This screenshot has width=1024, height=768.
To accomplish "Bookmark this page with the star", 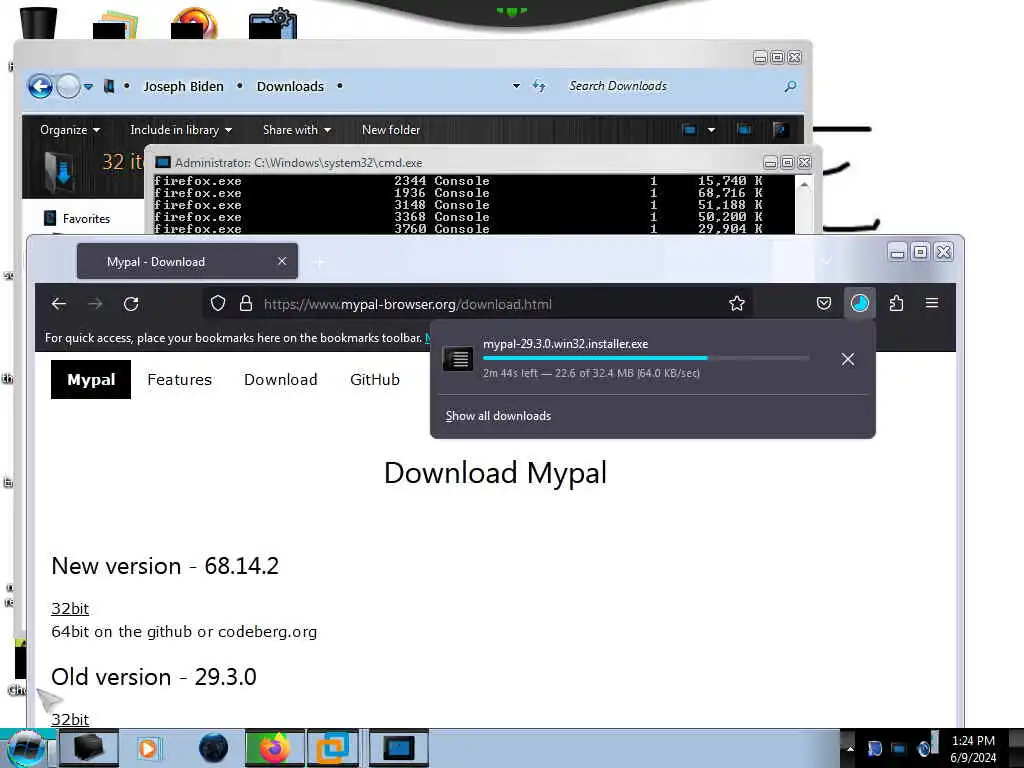I will pos(737,303).
